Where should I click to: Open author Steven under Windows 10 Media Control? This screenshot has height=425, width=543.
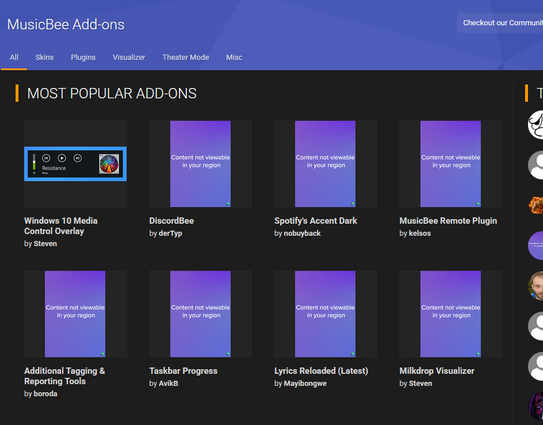(45, 244)
